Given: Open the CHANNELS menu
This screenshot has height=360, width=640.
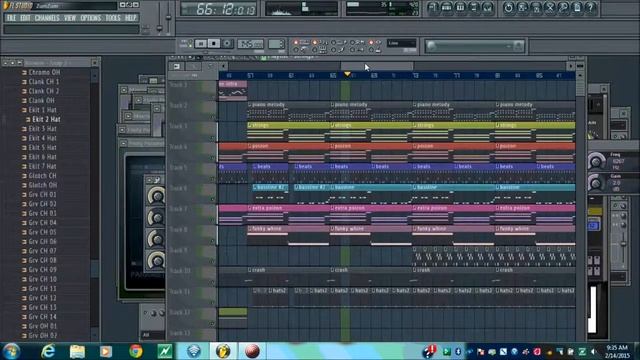Looking at the screenshot, I should tap(47, 18).
